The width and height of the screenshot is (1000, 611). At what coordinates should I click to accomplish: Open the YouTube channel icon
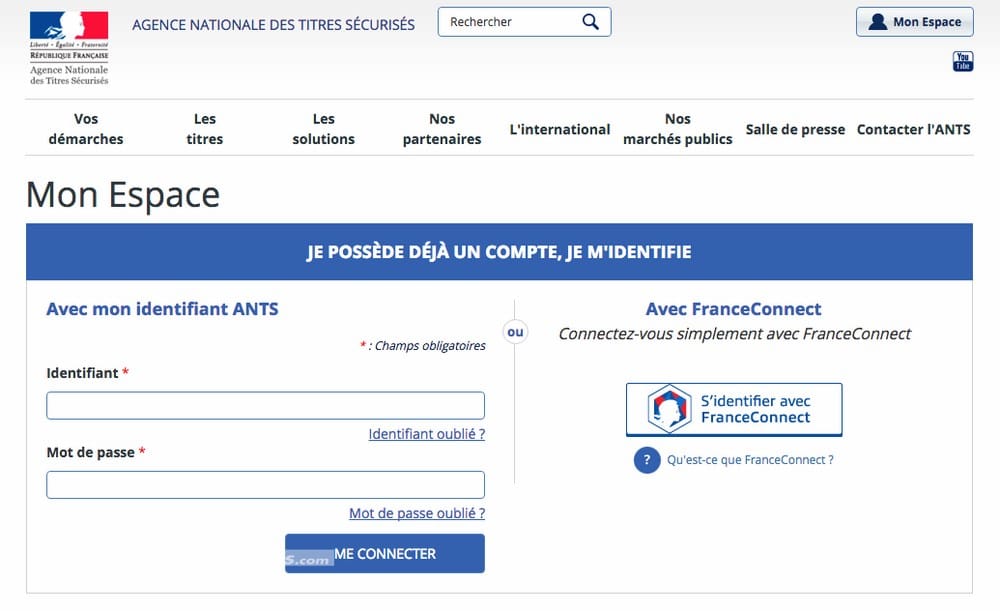click(961, 62)
